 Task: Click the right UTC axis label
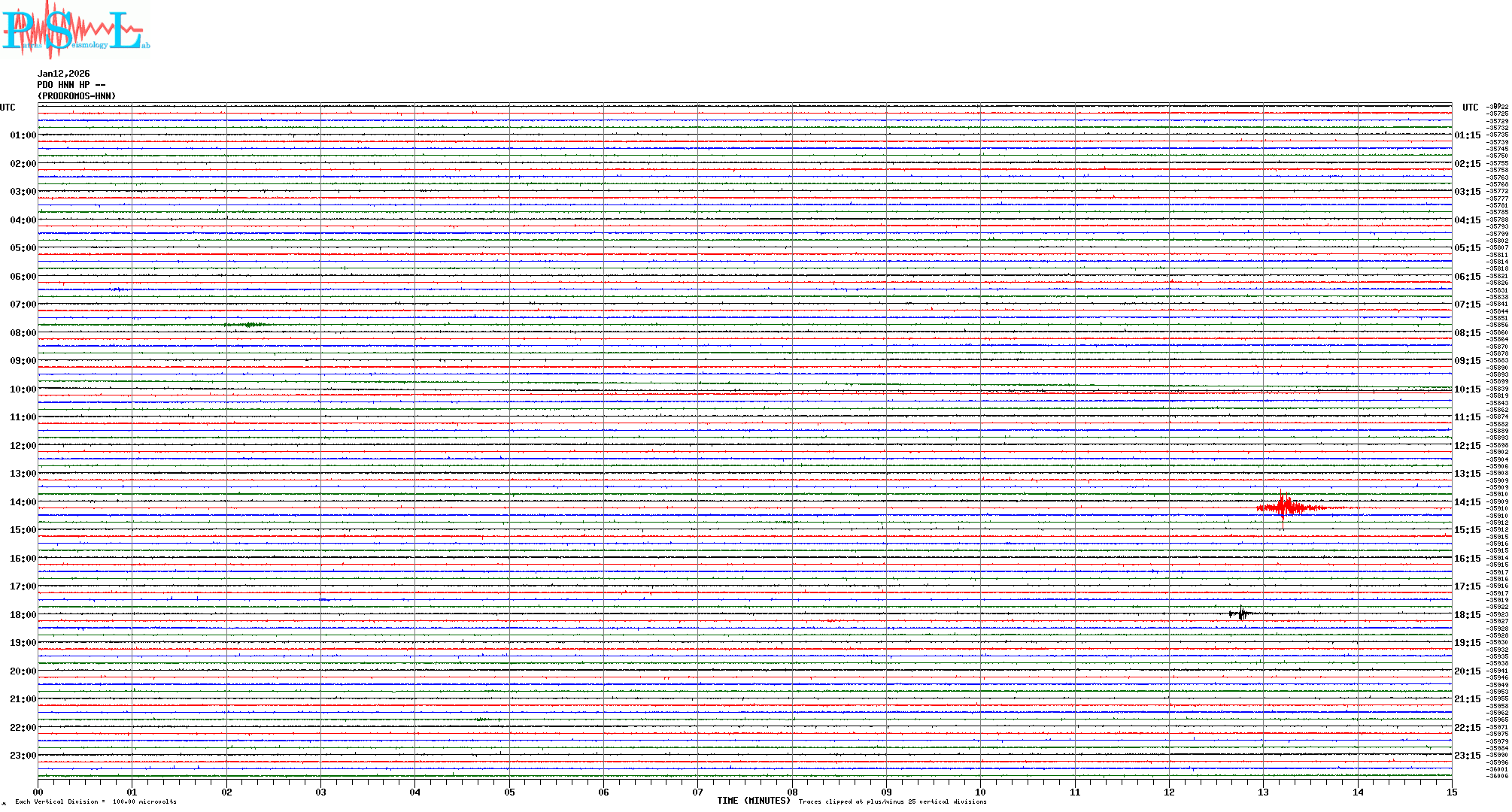(1470, 108)
